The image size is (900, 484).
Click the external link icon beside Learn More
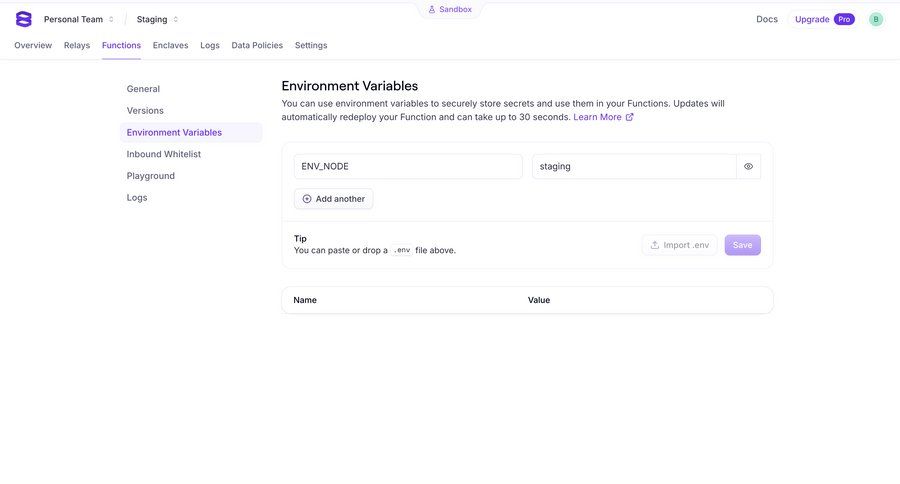pos(630,117)
